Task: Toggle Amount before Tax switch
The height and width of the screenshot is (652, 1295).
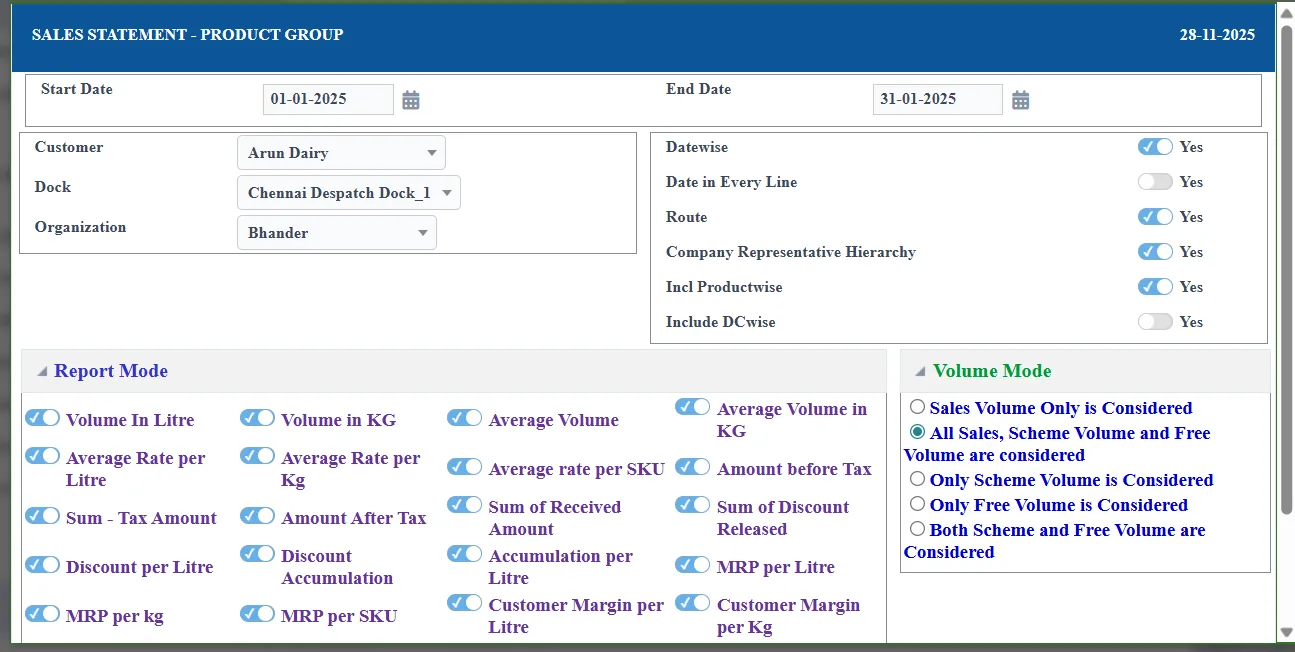Action: pyautogui.click(x=693, y=467)
